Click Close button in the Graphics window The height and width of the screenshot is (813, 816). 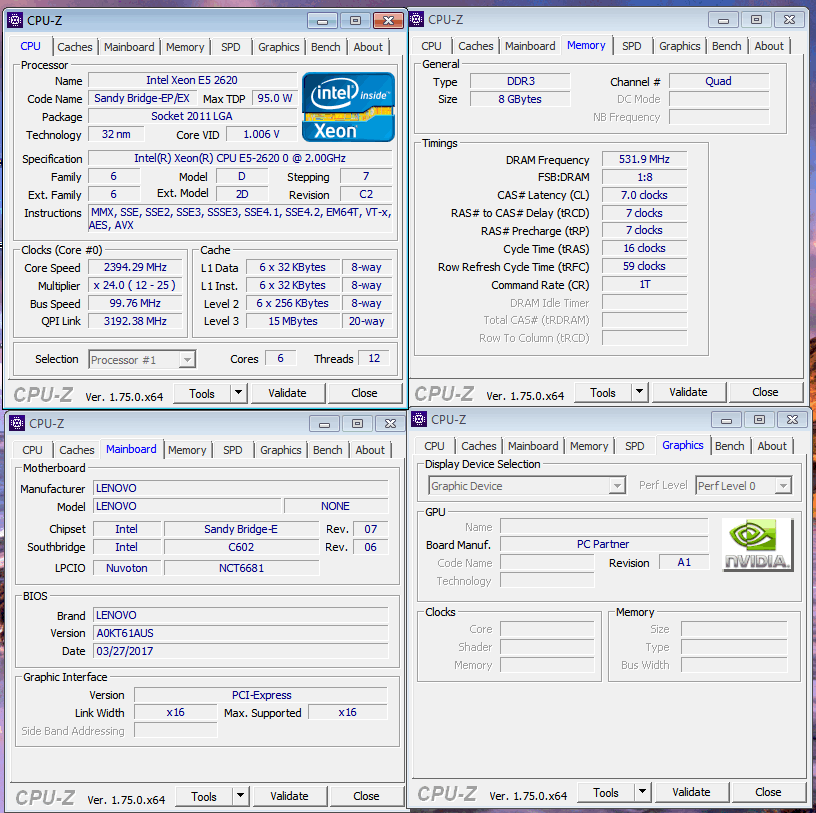tap(768, 792)
